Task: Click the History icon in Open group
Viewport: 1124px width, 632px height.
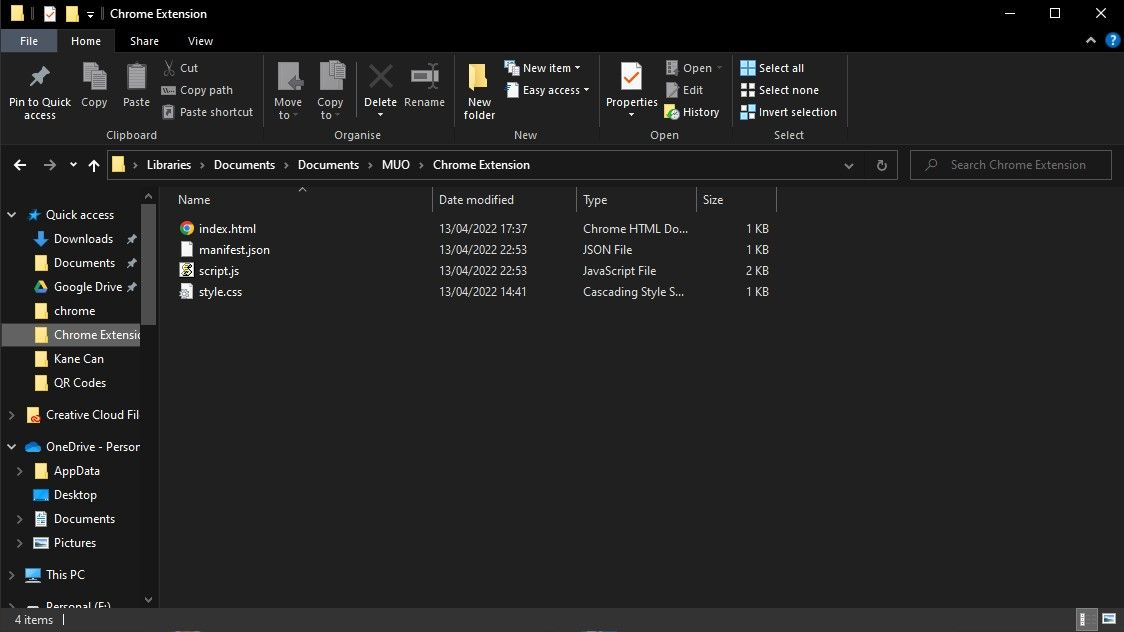Action: coord(692,112)
